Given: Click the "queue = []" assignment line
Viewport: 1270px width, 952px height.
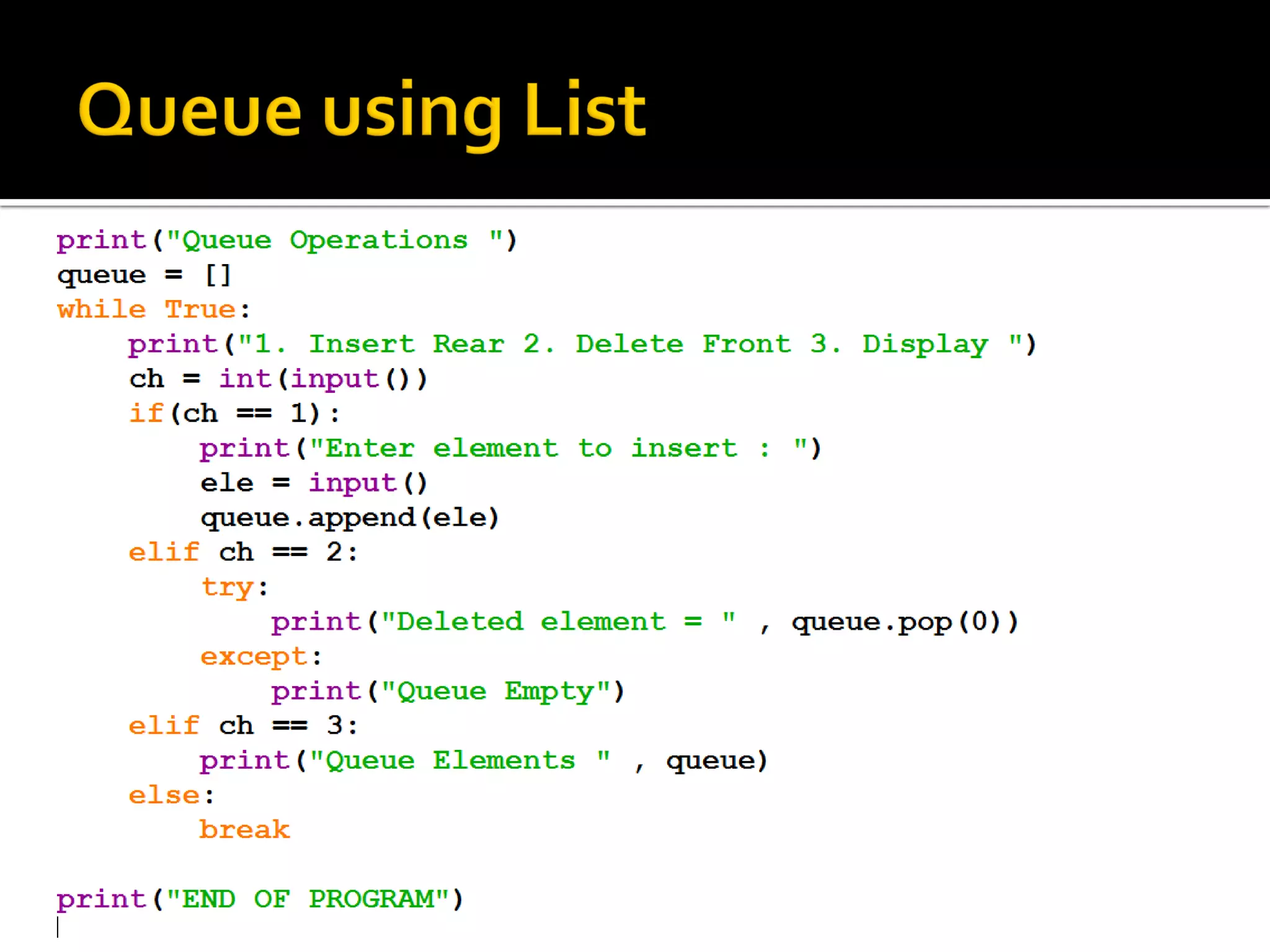Looking at the screenshot, I should 144,275.
